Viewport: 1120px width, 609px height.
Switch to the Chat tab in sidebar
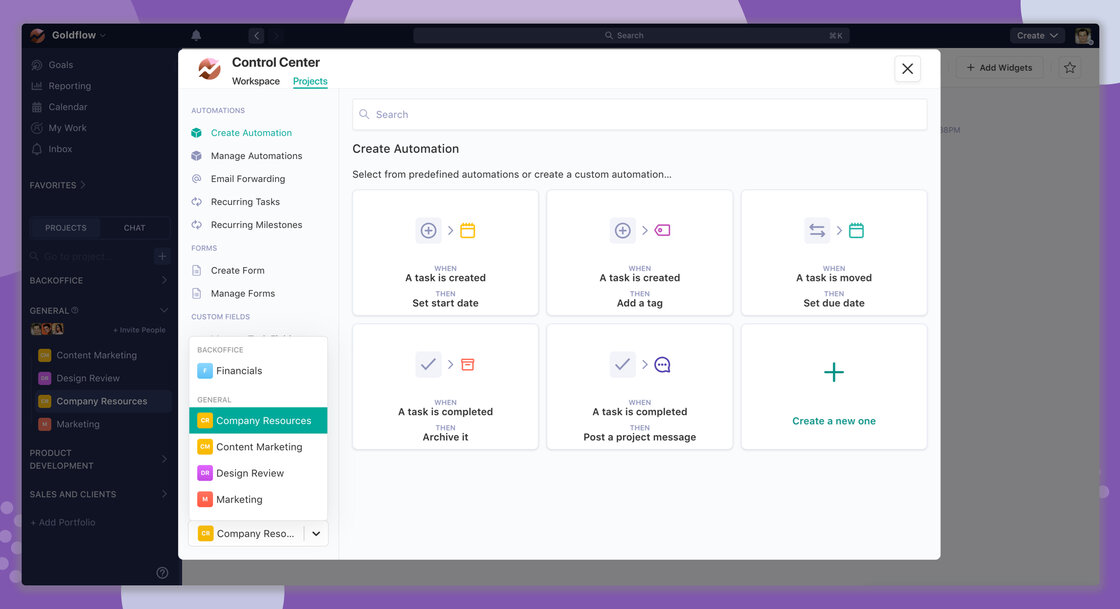pyautogui.click(x=134, y=228)
